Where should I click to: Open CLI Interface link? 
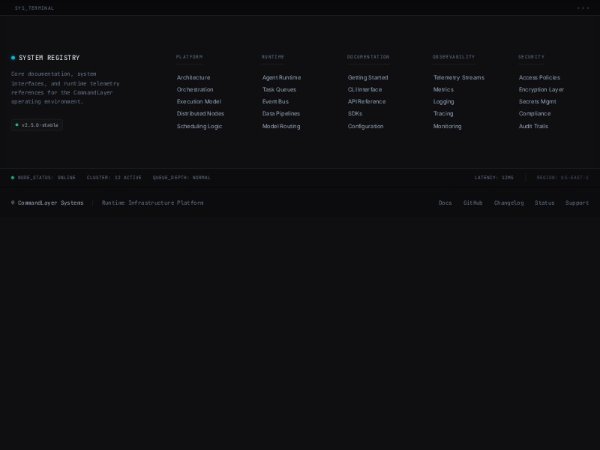[x=365, y=90]
